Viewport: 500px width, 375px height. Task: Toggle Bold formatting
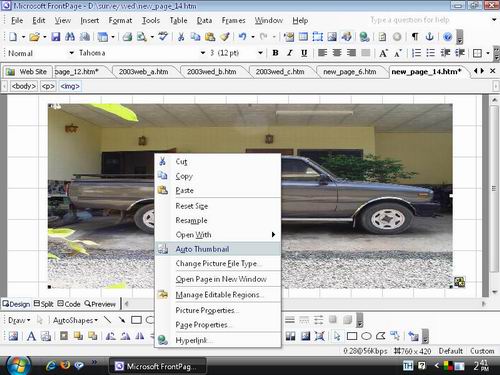[275, 53]
